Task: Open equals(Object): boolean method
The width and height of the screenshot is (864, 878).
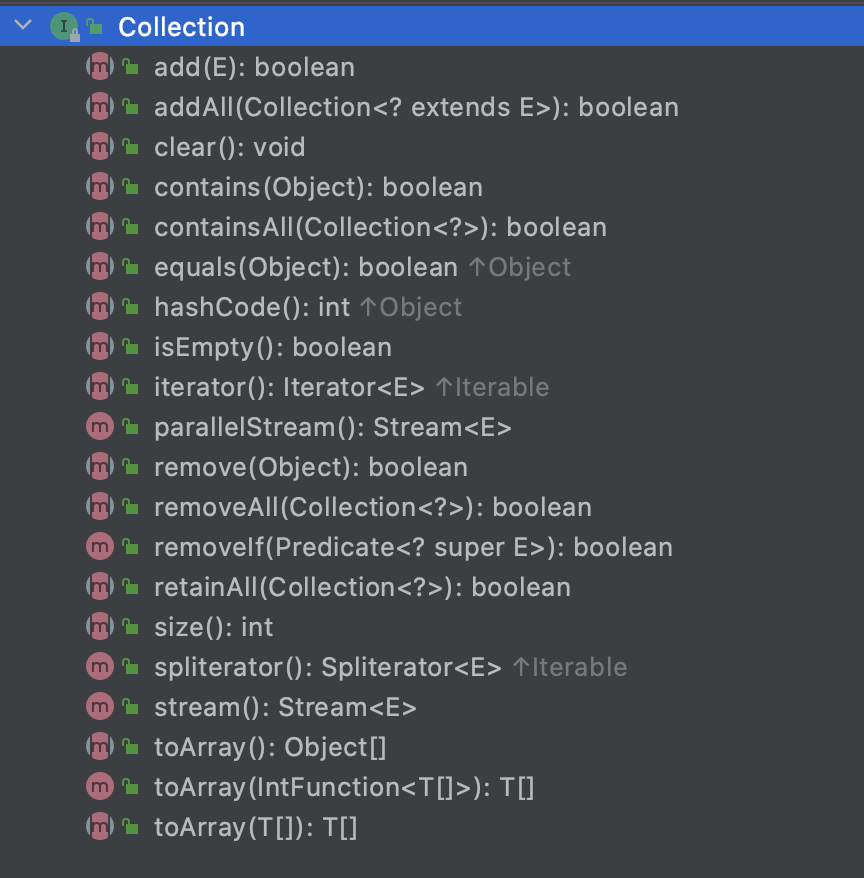Action: (x=306, y=268)
